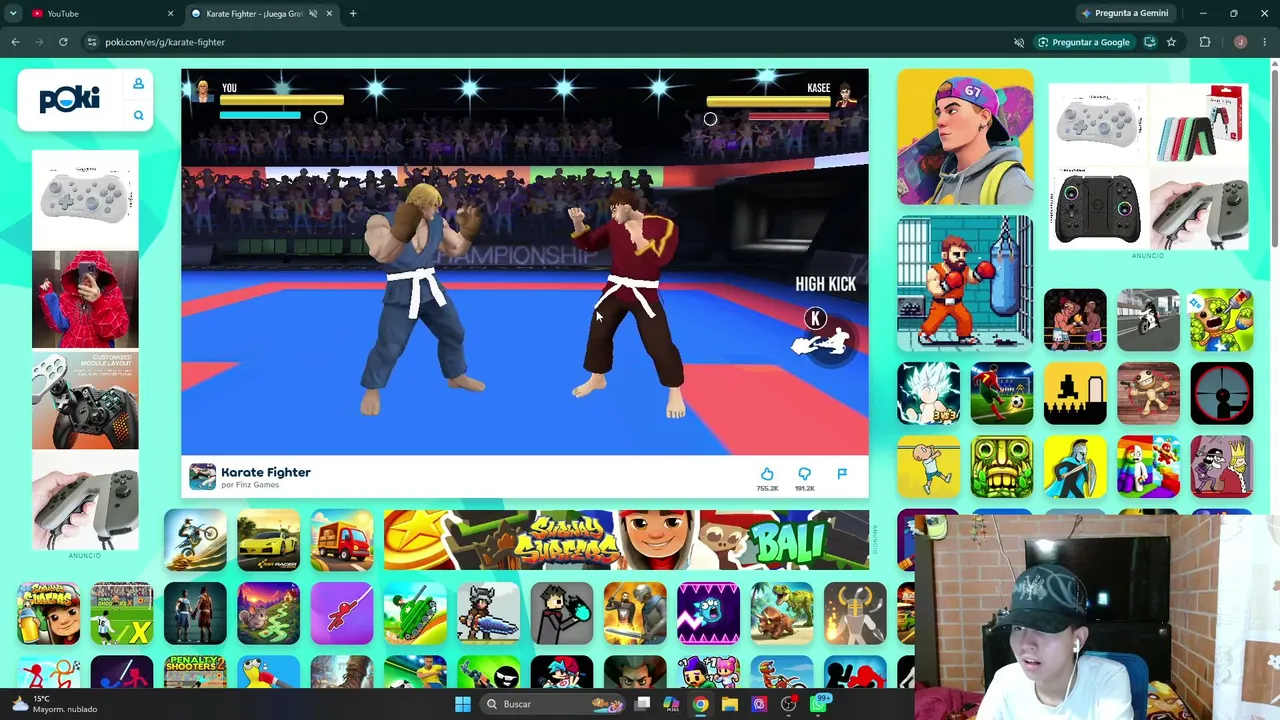
Task: Click the Preguntar a Google button
Action: (x=1084, y=42)
